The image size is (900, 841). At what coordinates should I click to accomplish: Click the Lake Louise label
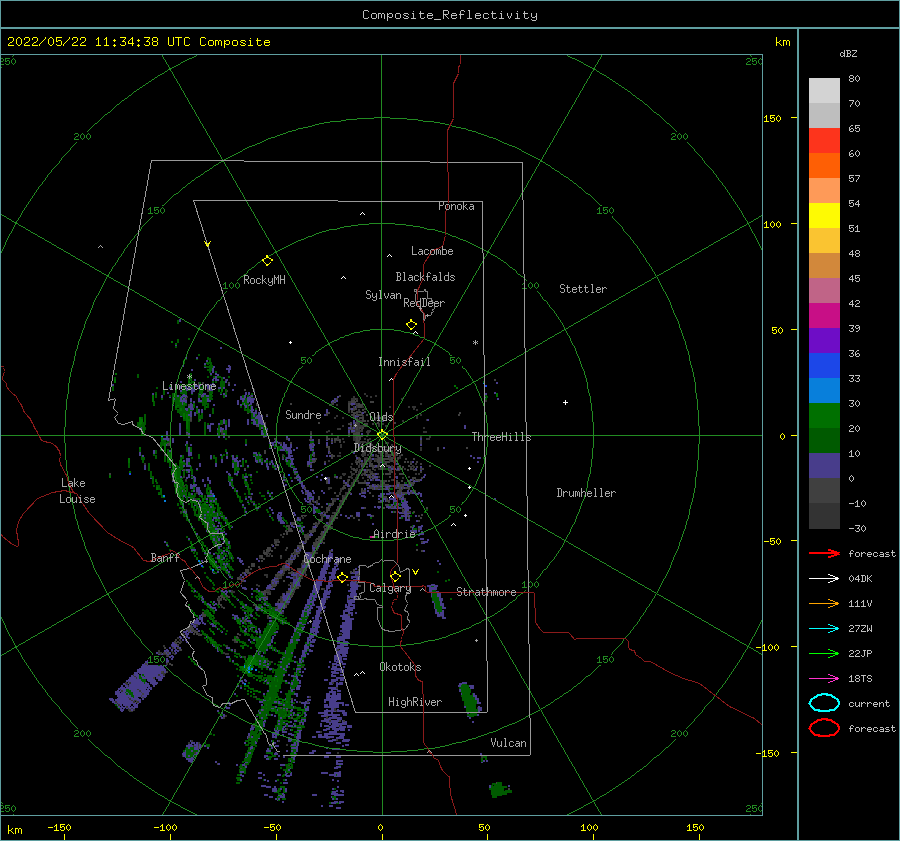[x=77, y=491]
